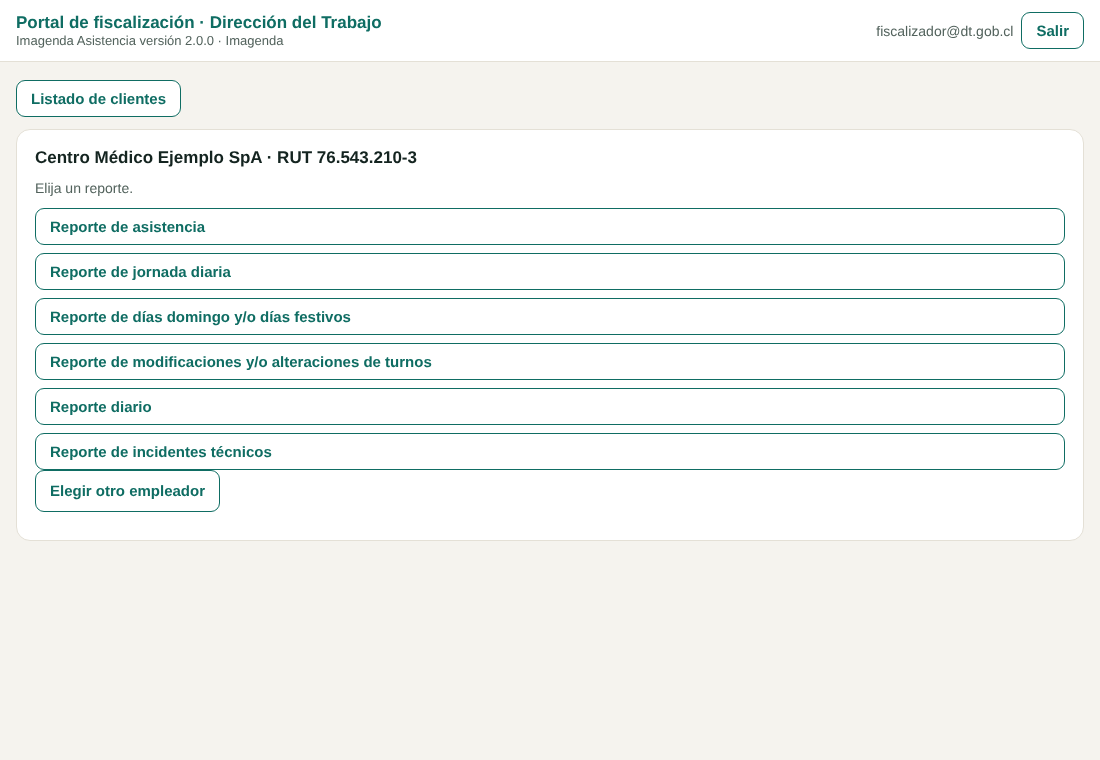Open Reporte de días domingo y/o días festivos
Image resolution: width=1100 pixels, height=760 pixels.
click(x=550, y=316)
